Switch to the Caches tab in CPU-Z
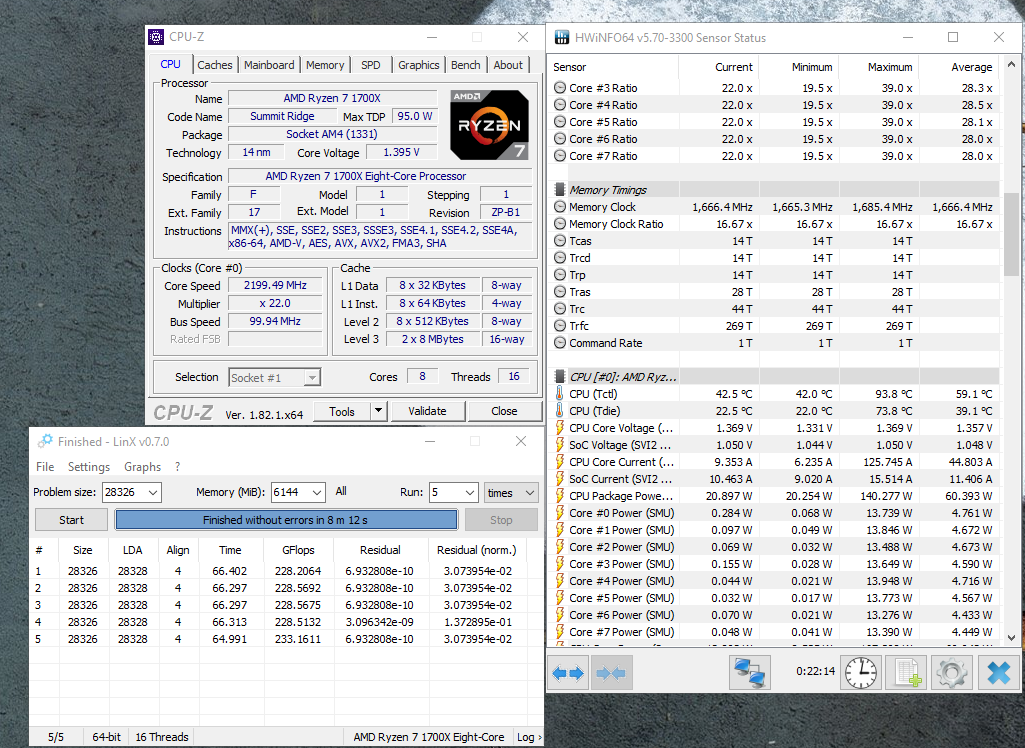1025x748 pixels. (x=214, y=65)
